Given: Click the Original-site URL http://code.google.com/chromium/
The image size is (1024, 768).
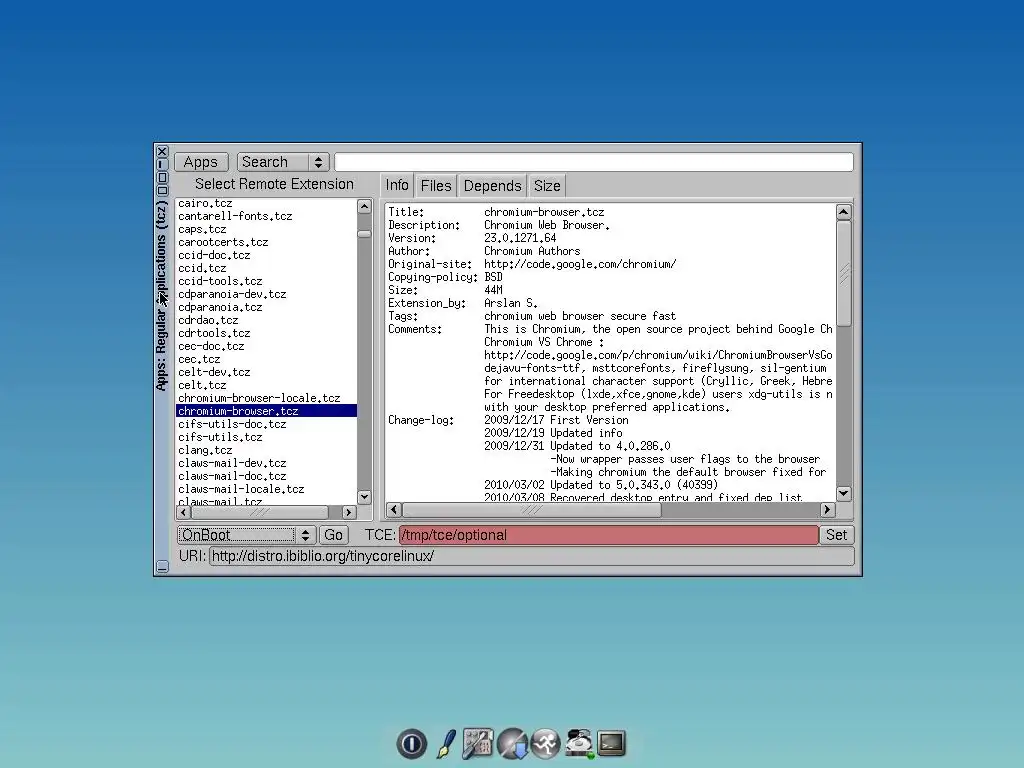Looking at the screenshot, I should coord(580,264).
